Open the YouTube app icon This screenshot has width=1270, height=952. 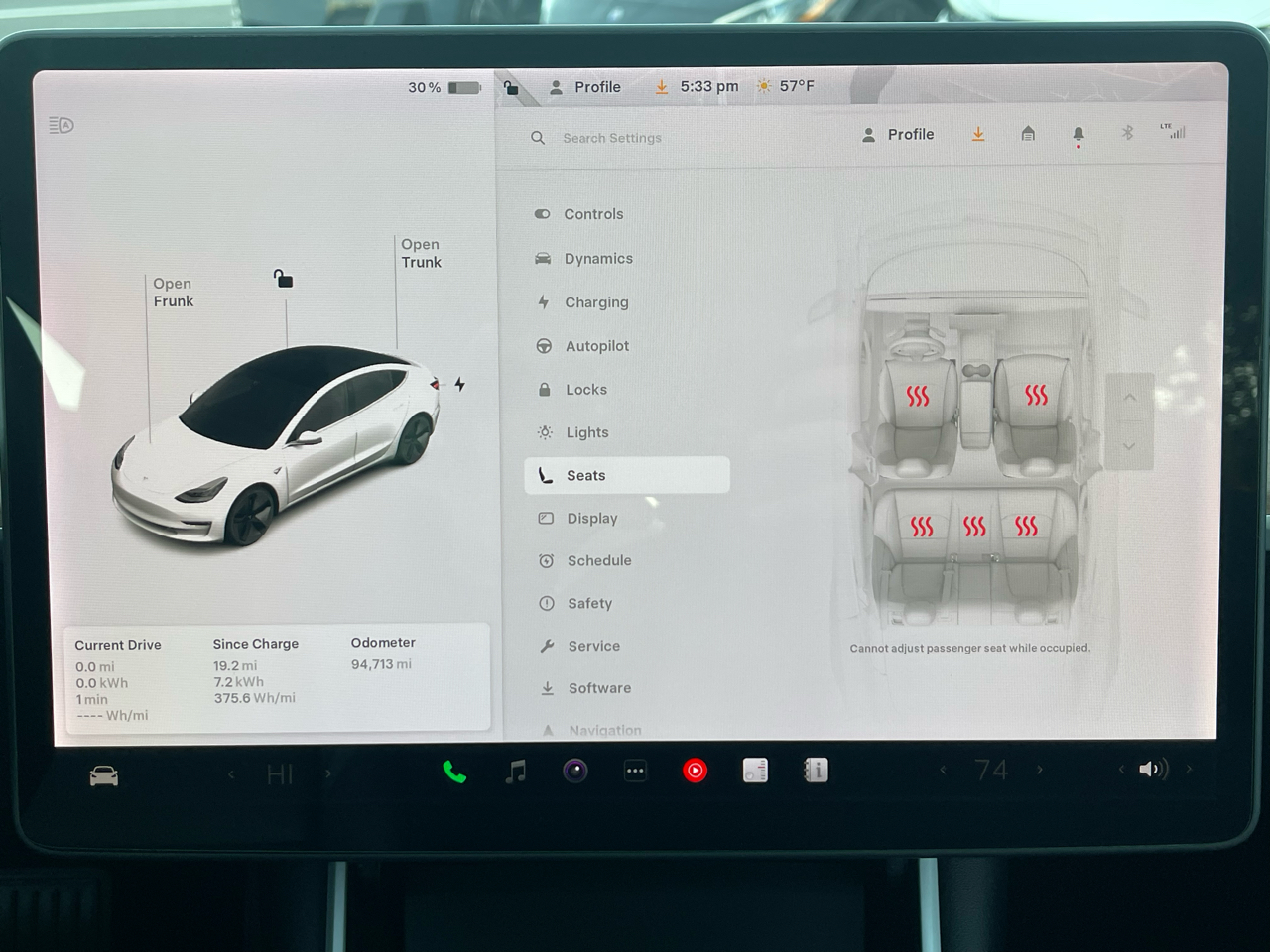696,770
